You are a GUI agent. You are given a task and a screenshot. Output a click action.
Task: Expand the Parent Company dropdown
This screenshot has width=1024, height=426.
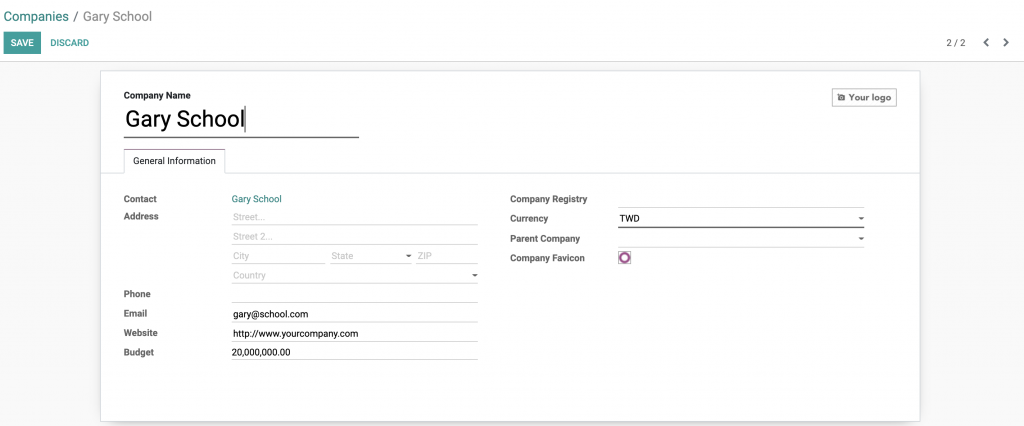(x=740, y=239)
